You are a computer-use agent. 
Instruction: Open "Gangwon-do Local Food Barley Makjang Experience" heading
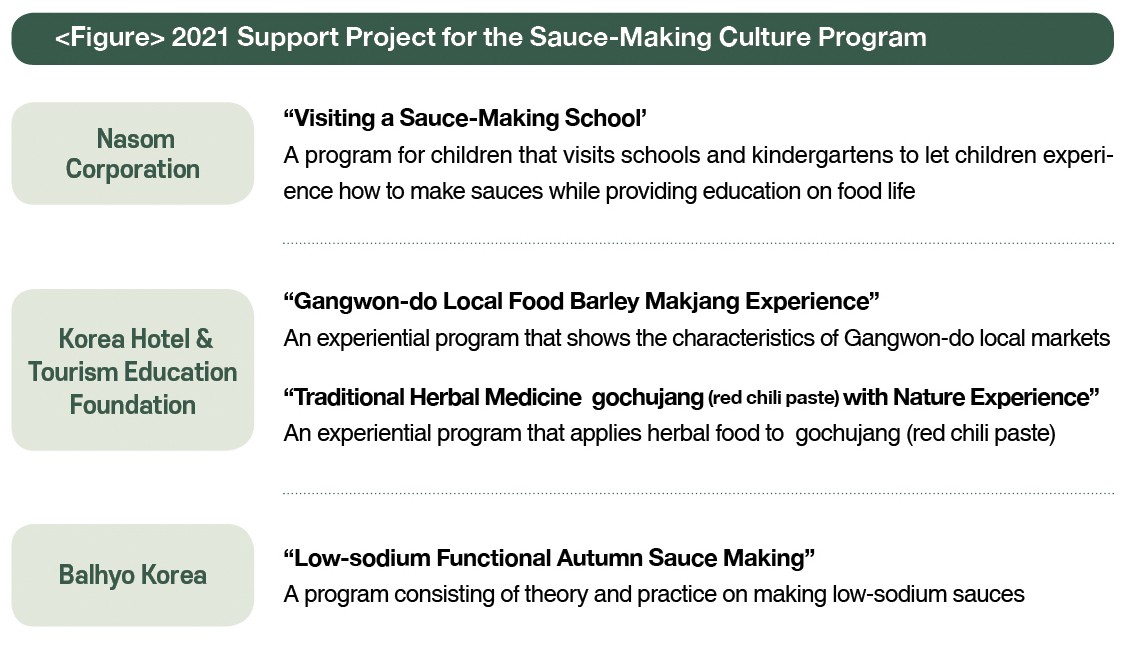point(581,301)
